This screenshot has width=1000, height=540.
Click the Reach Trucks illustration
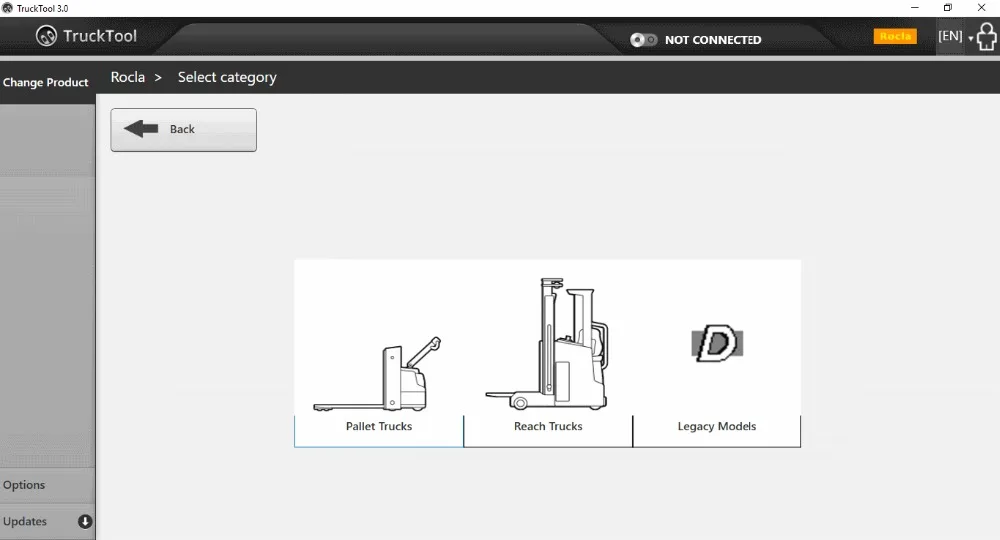pyautogui.click(x=547, y=344)
